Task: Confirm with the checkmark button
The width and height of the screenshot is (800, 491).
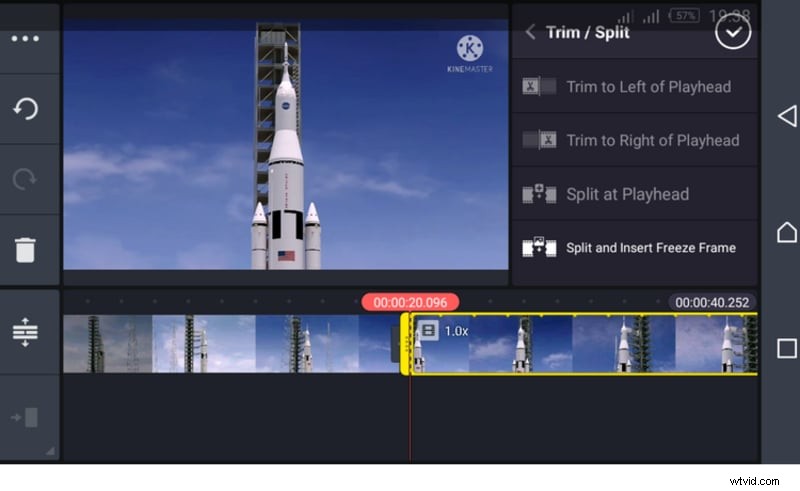Action: click(x=733, y=32)
